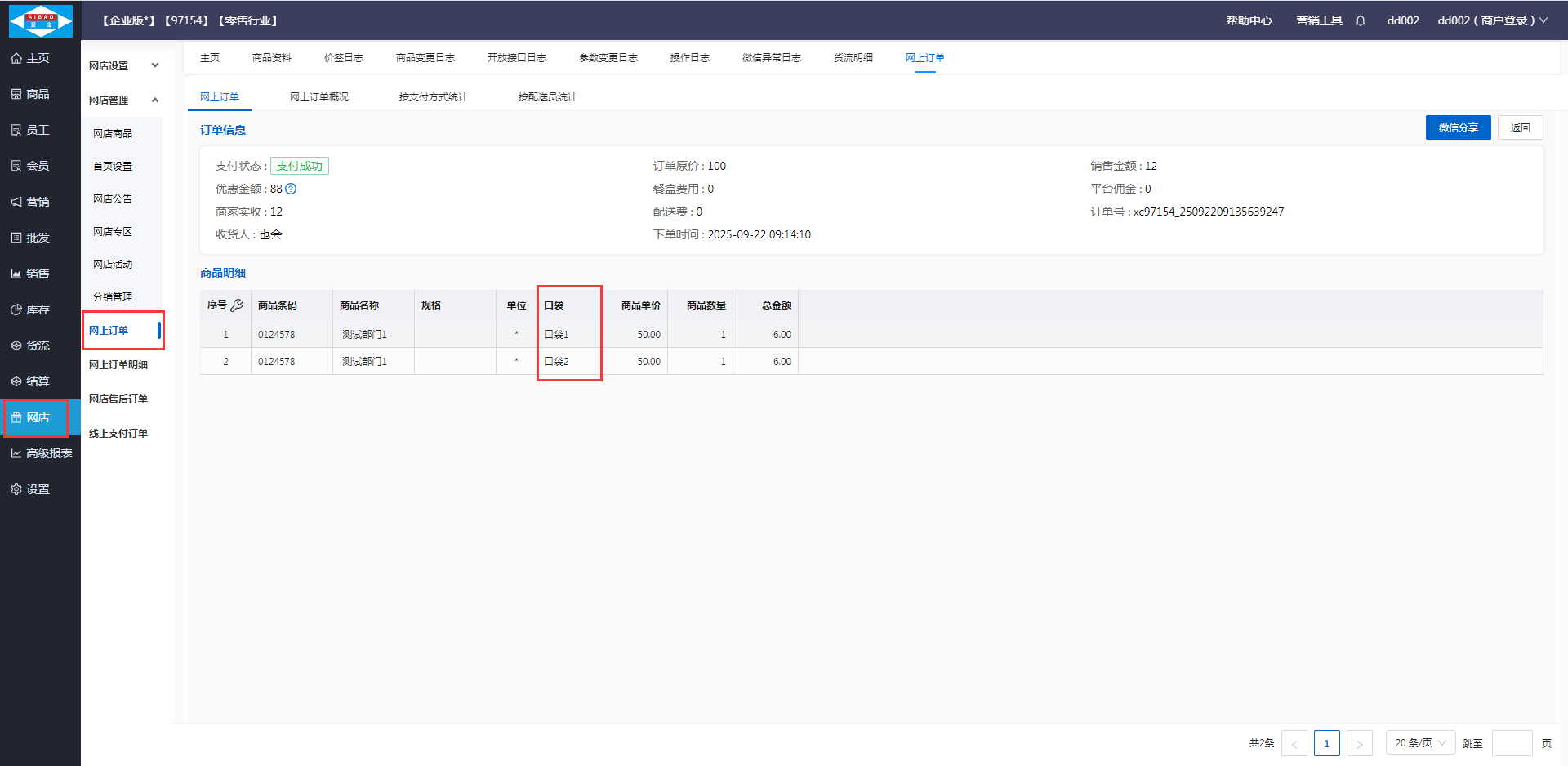Click the wrench icon in 序号 column header

coord(238,305)
